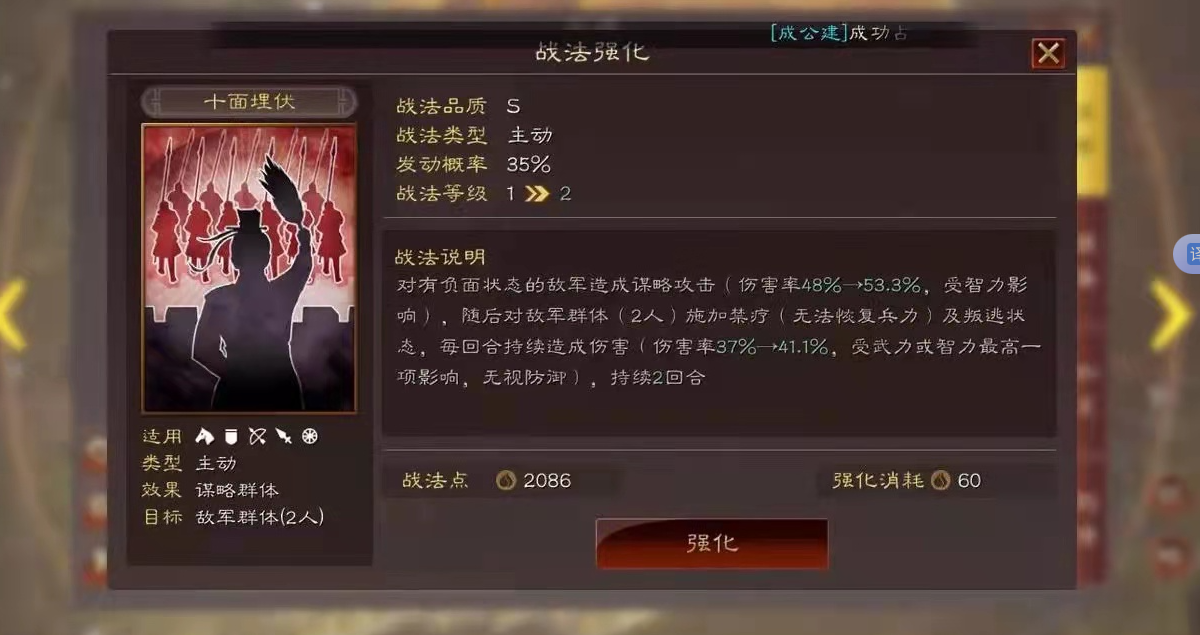Click the flame icon beside 2086

tap(506, 481)
